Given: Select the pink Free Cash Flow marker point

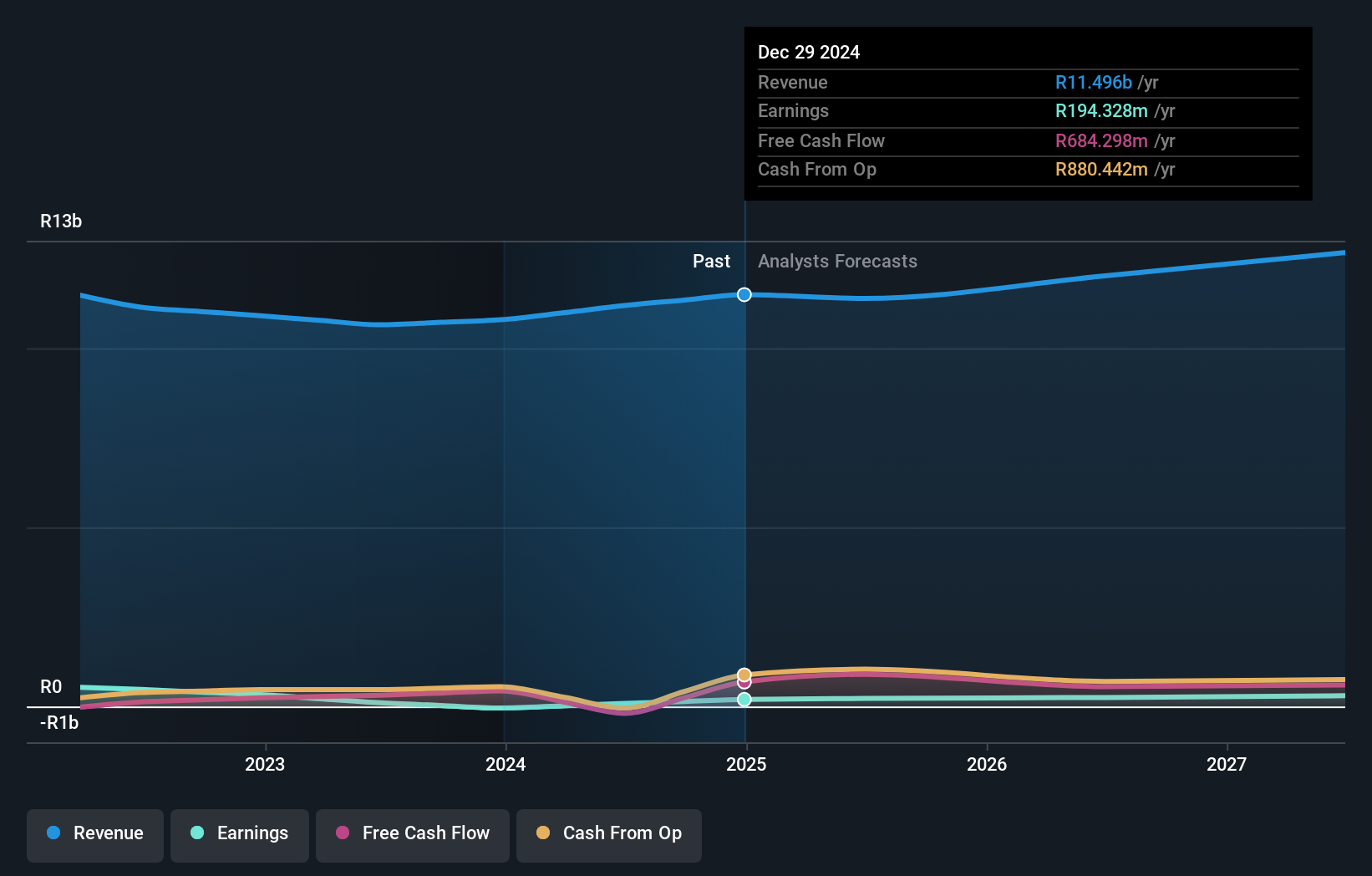Looking at the screenshot, I should 744,683.
